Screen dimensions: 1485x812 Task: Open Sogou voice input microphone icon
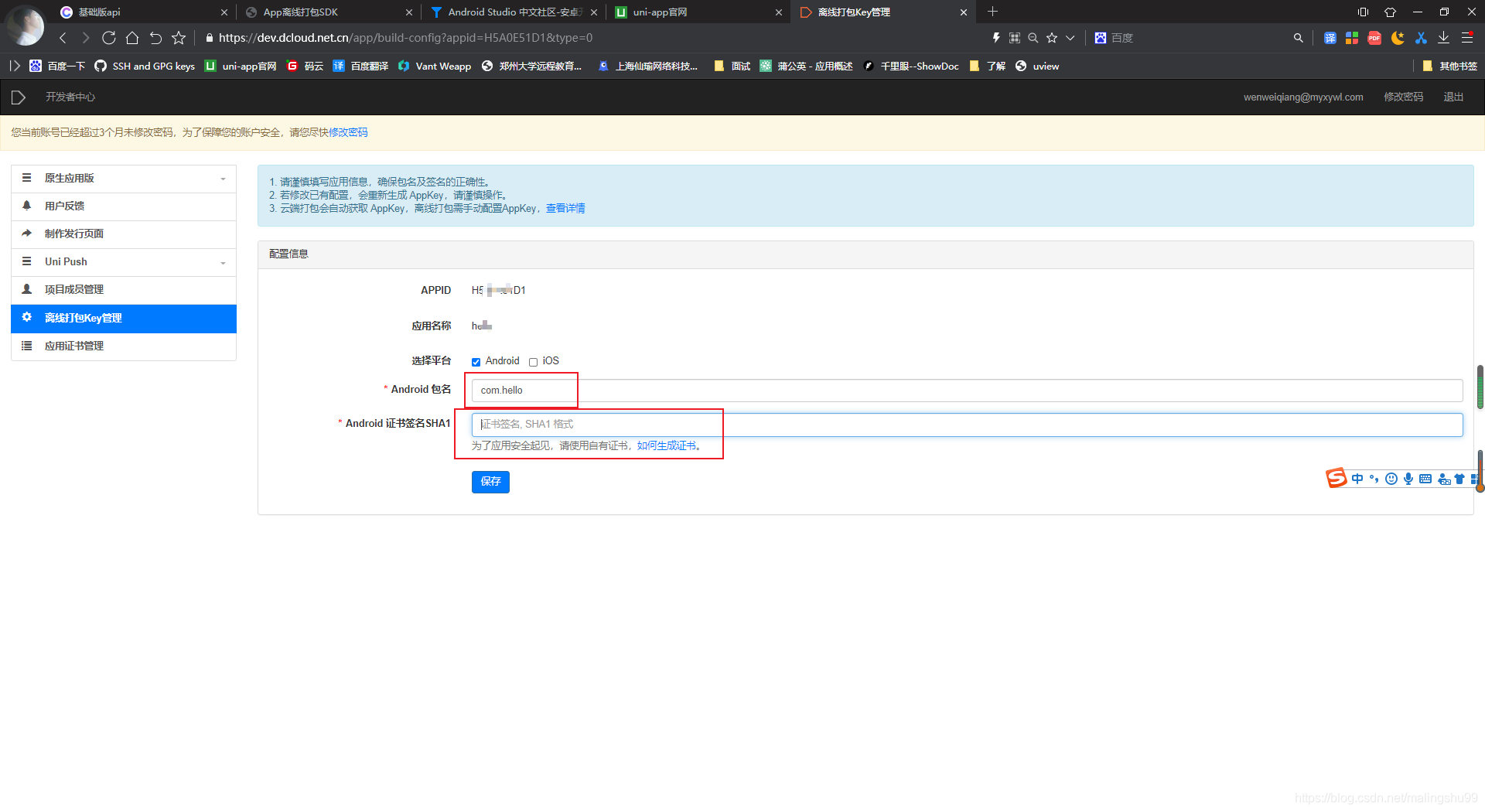1408,479
